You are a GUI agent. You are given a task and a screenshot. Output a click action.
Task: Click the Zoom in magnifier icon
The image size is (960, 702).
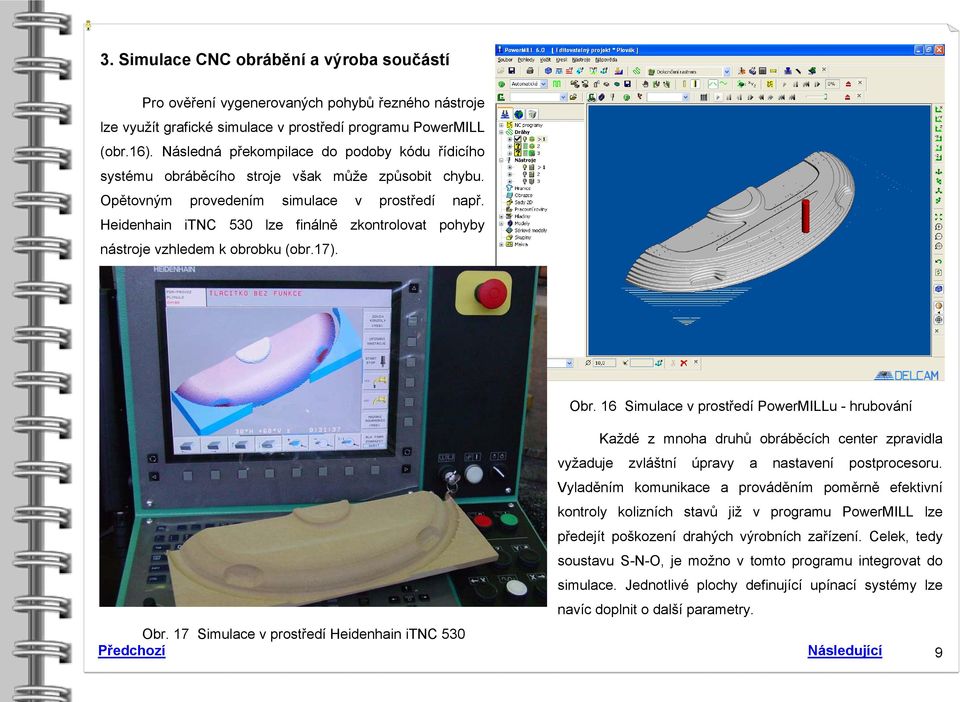tap(938, 226)
